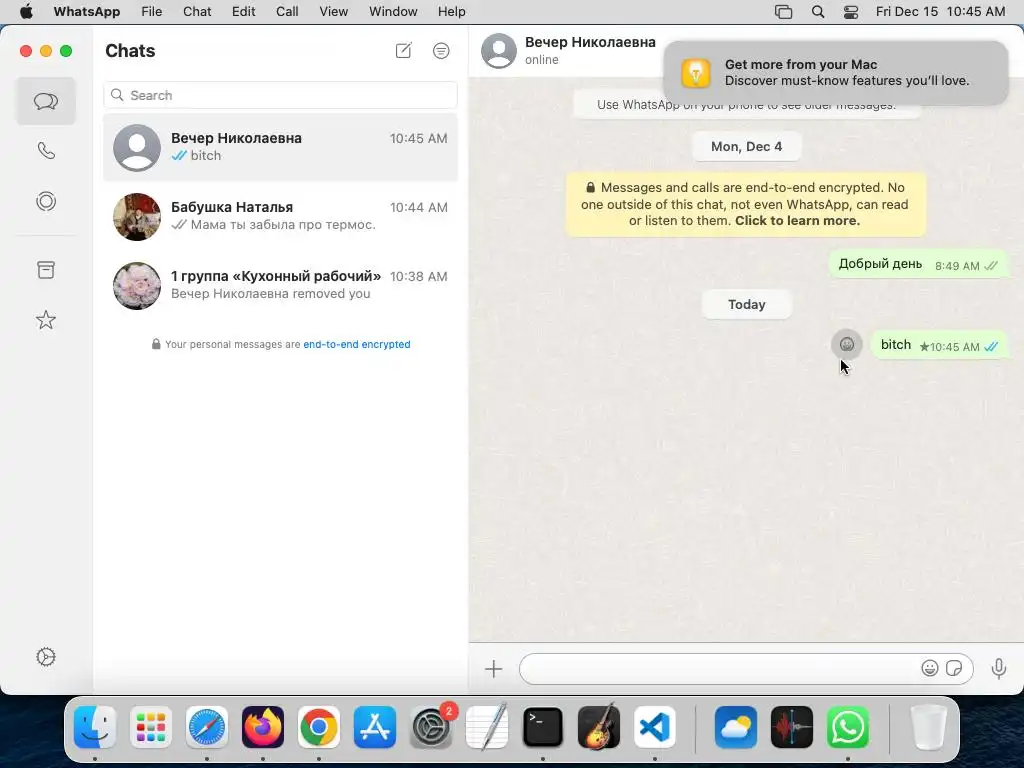The height and width of the screenshot is (768, 1024).
Task: Open the Call menu
Action: tap(287, 12)
